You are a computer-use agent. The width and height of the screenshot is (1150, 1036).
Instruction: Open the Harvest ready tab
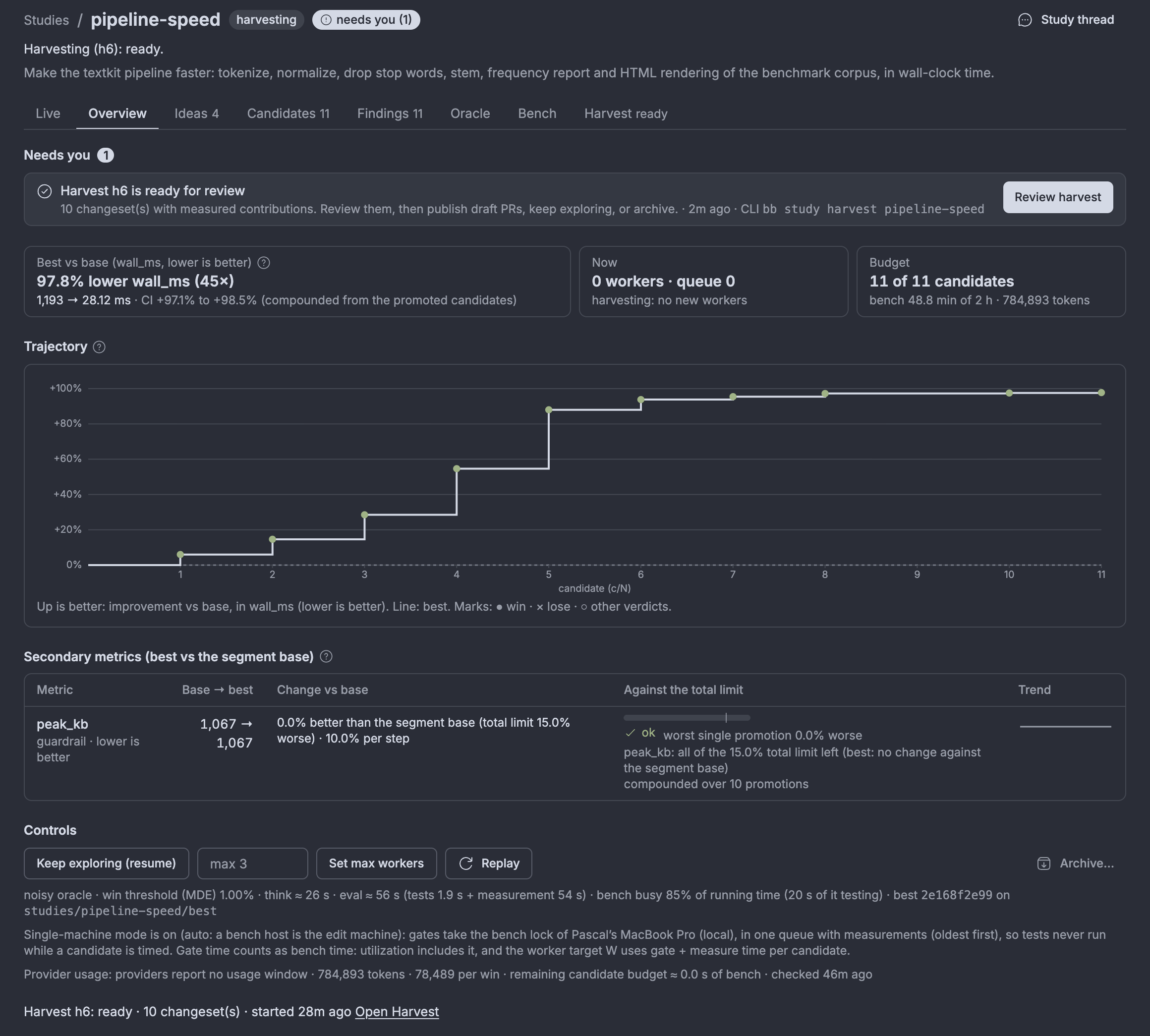click(x=626, y=114)
